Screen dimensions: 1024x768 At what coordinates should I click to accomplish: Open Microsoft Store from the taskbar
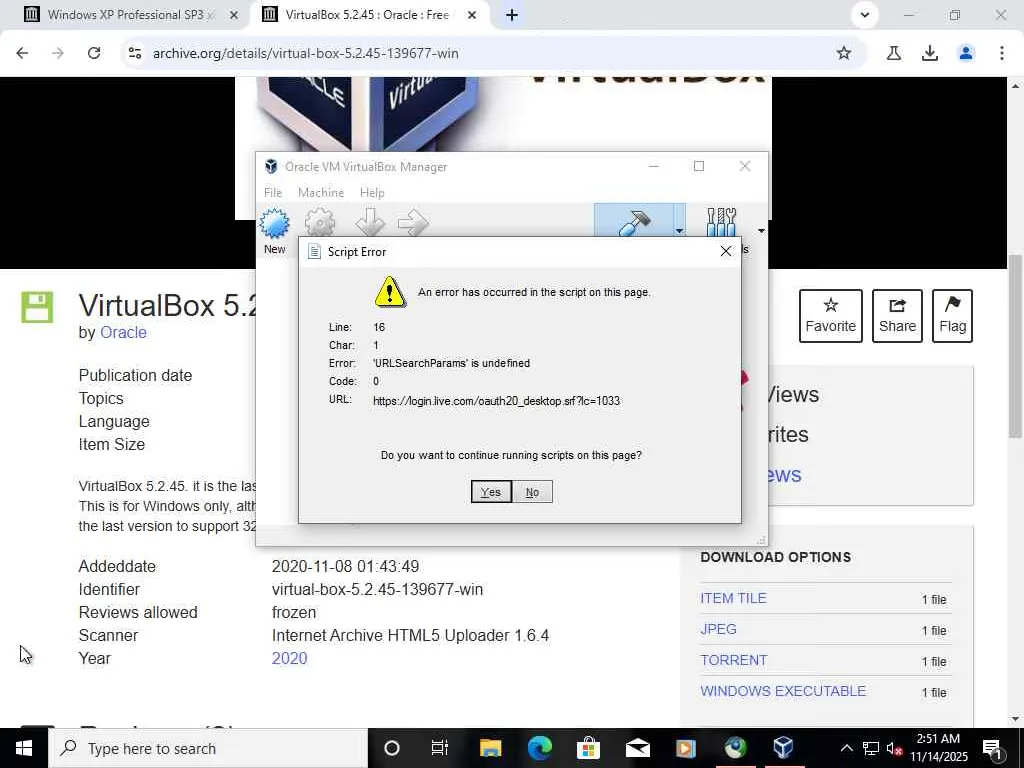tap(588, 748)
